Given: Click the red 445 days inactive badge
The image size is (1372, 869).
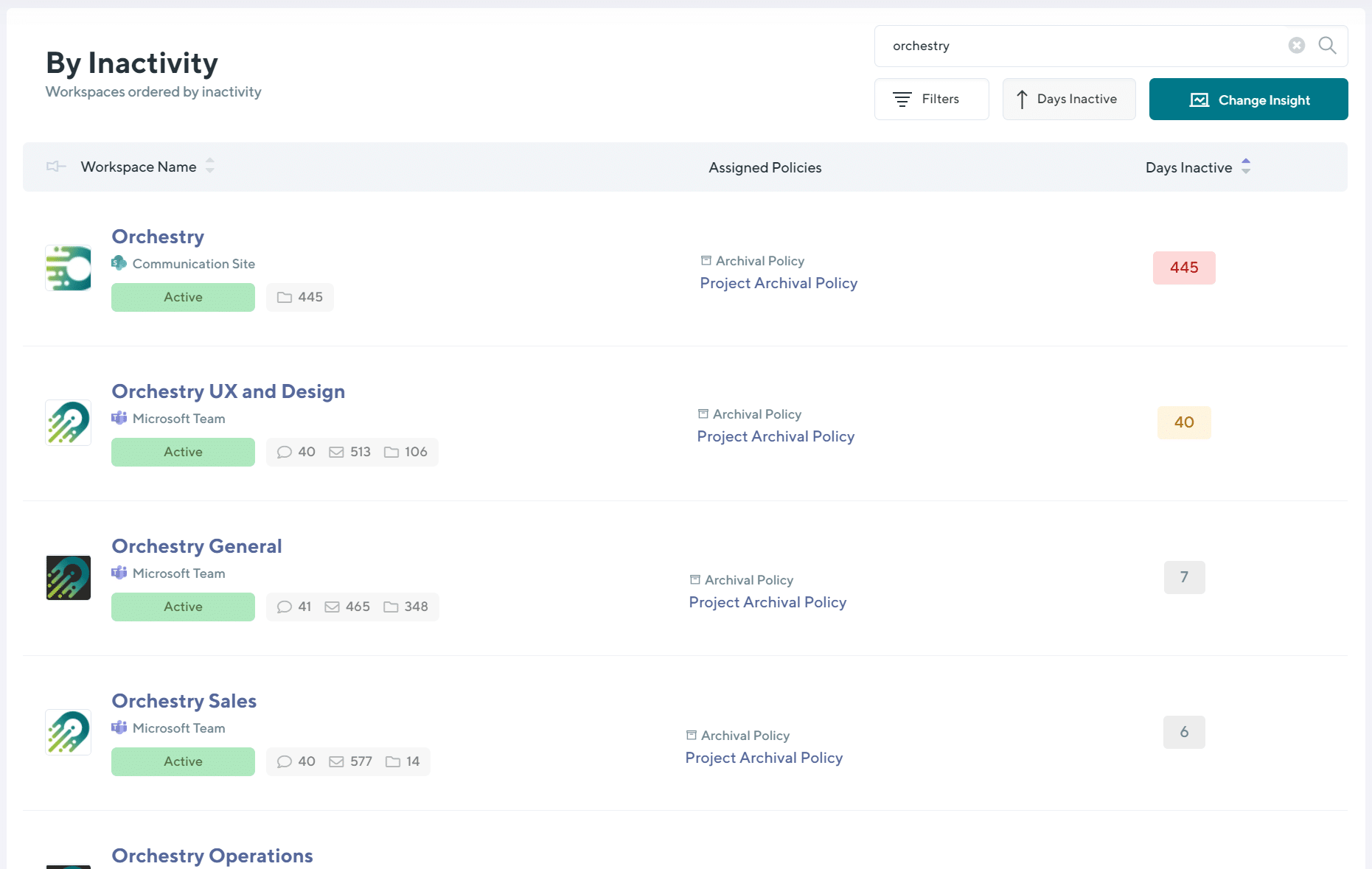Looking at the screenshot, I should pos(1184,268).
